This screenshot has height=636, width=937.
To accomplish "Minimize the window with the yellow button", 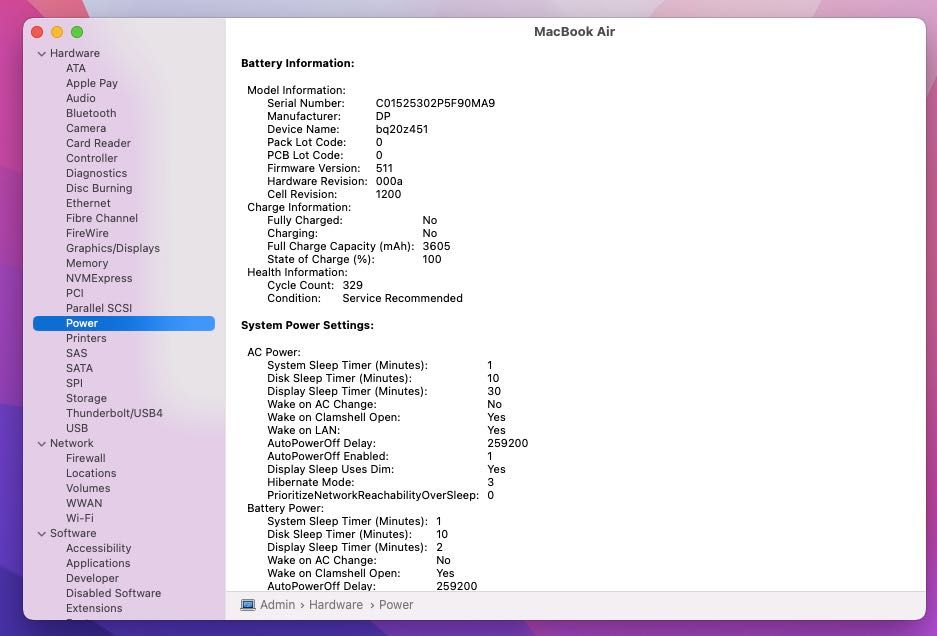I will click(57, 32).
